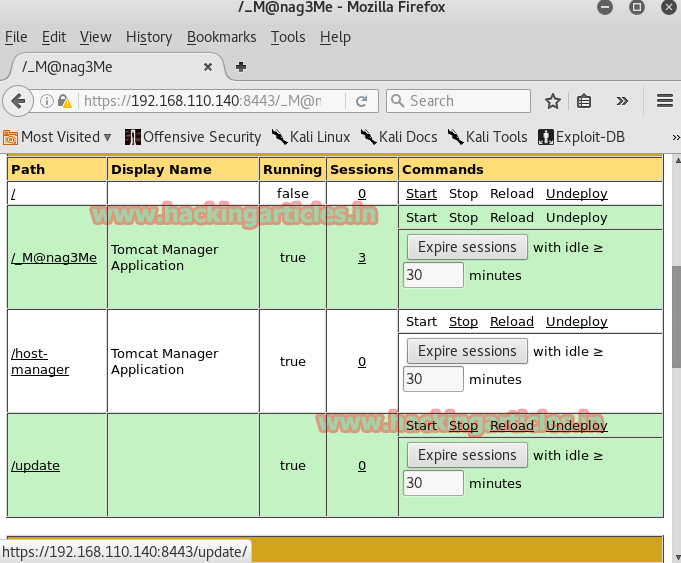
Task: Open the Help menu
Action: coord(335,37)
